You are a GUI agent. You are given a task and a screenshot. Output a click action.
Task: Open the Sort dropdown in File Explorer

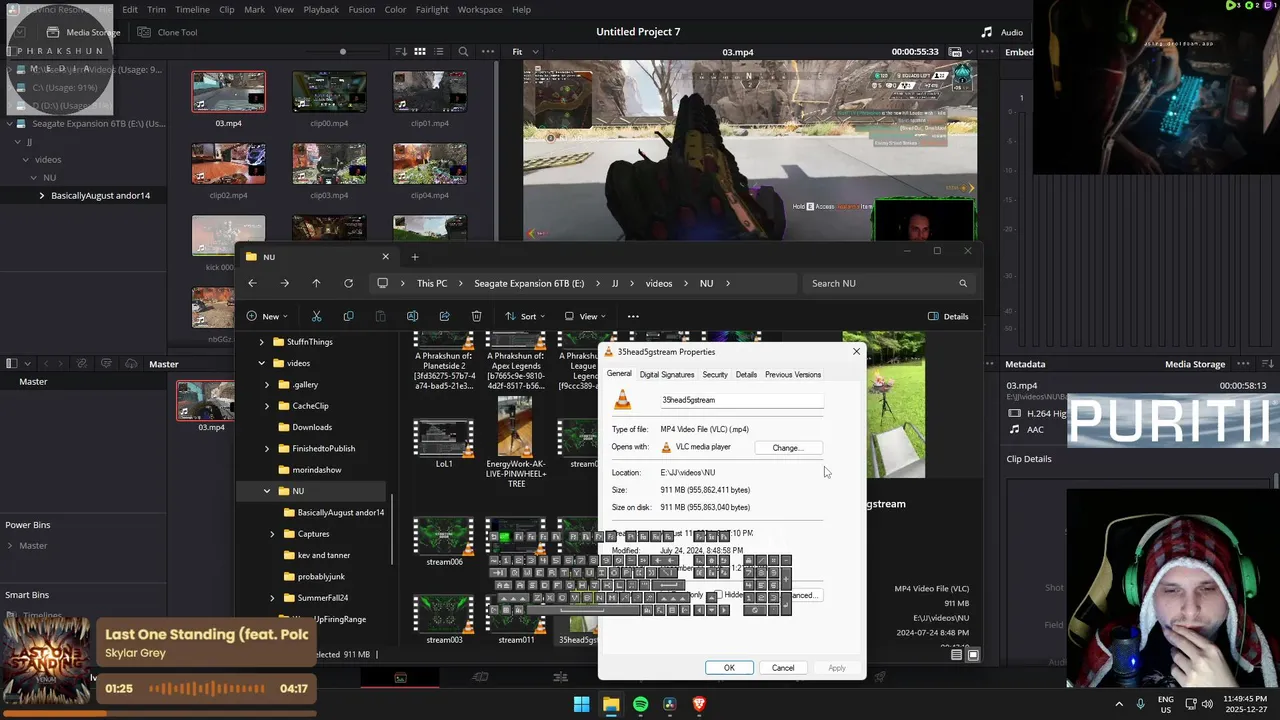(x=525, y=316)
